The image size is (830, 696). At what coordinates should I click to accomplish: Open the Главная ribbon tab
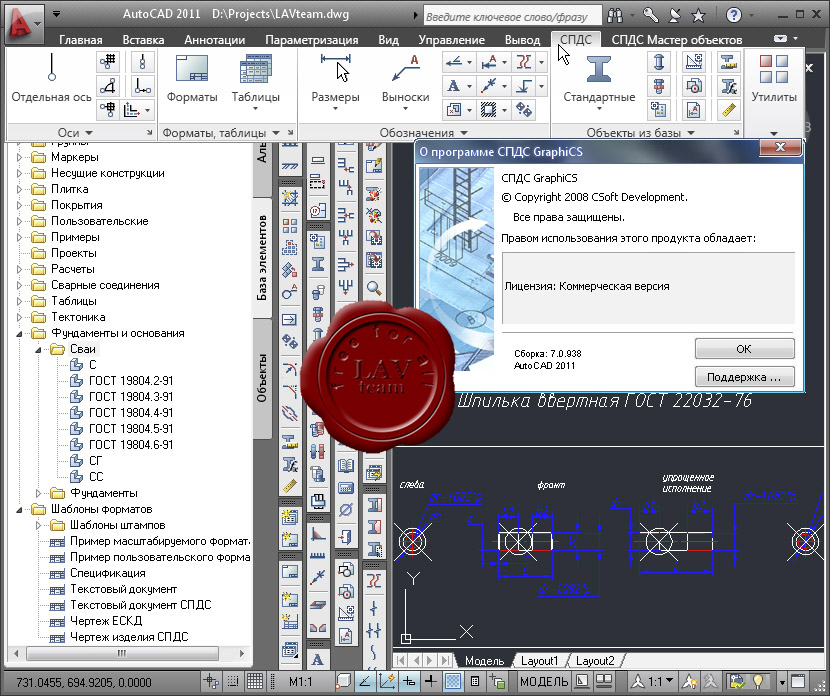point(80,40)
